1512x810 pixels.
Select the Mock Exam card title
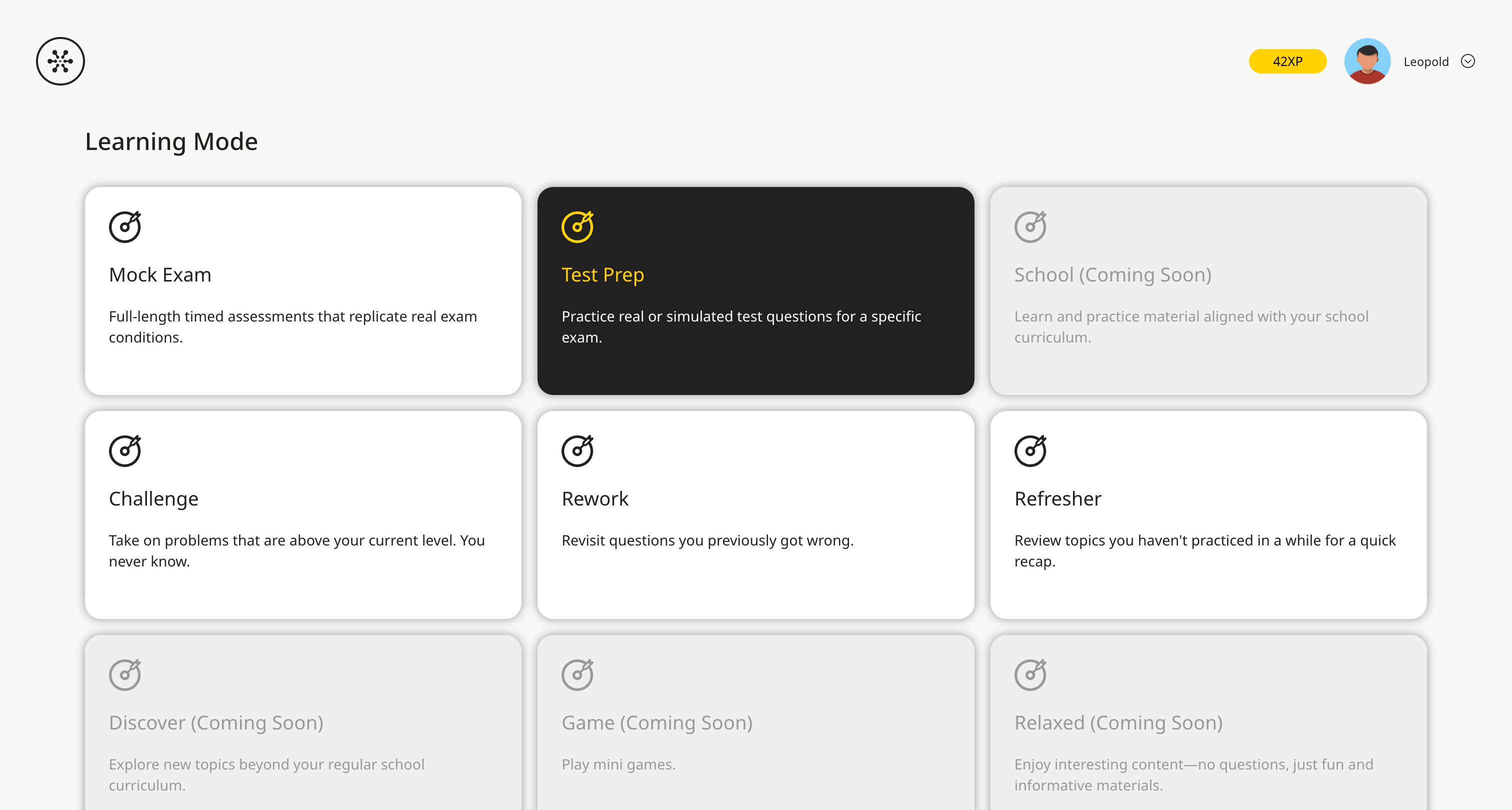point(160,274)
